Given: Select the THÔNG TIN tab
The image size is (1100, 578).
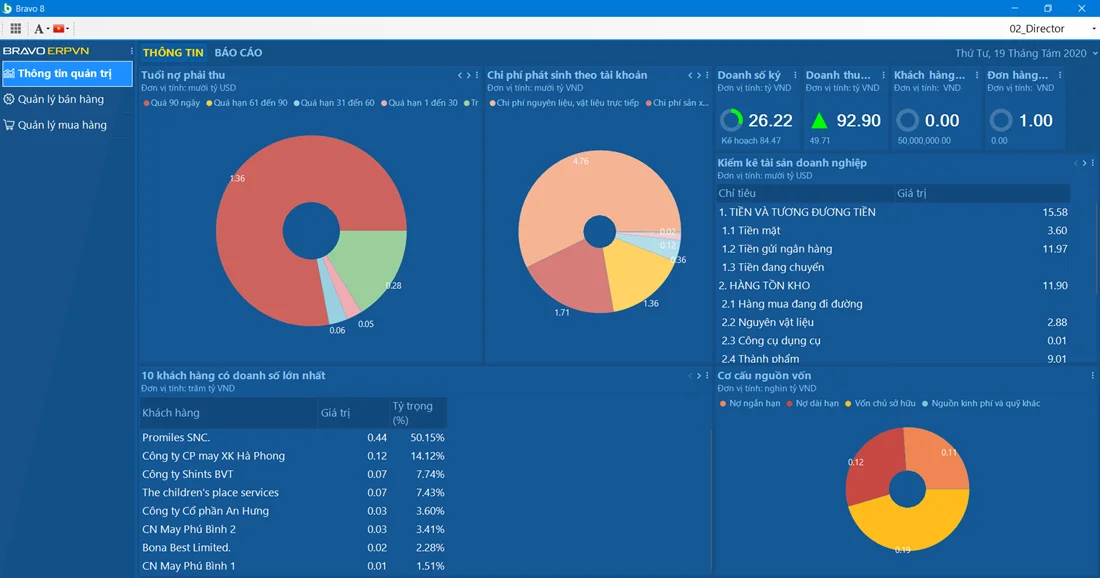Looking at the screenshot, I should [x=173, y=53].
